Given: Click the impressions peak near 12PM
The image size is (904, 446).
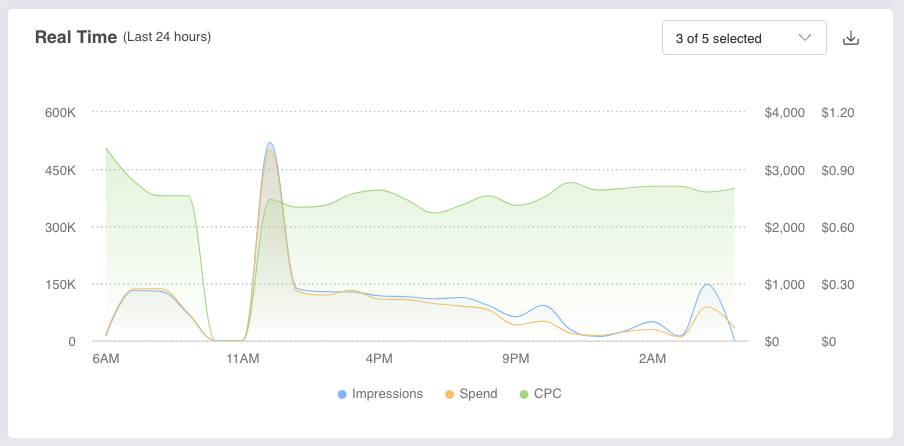Looking at the screenshot, I should tap(270, 143).
